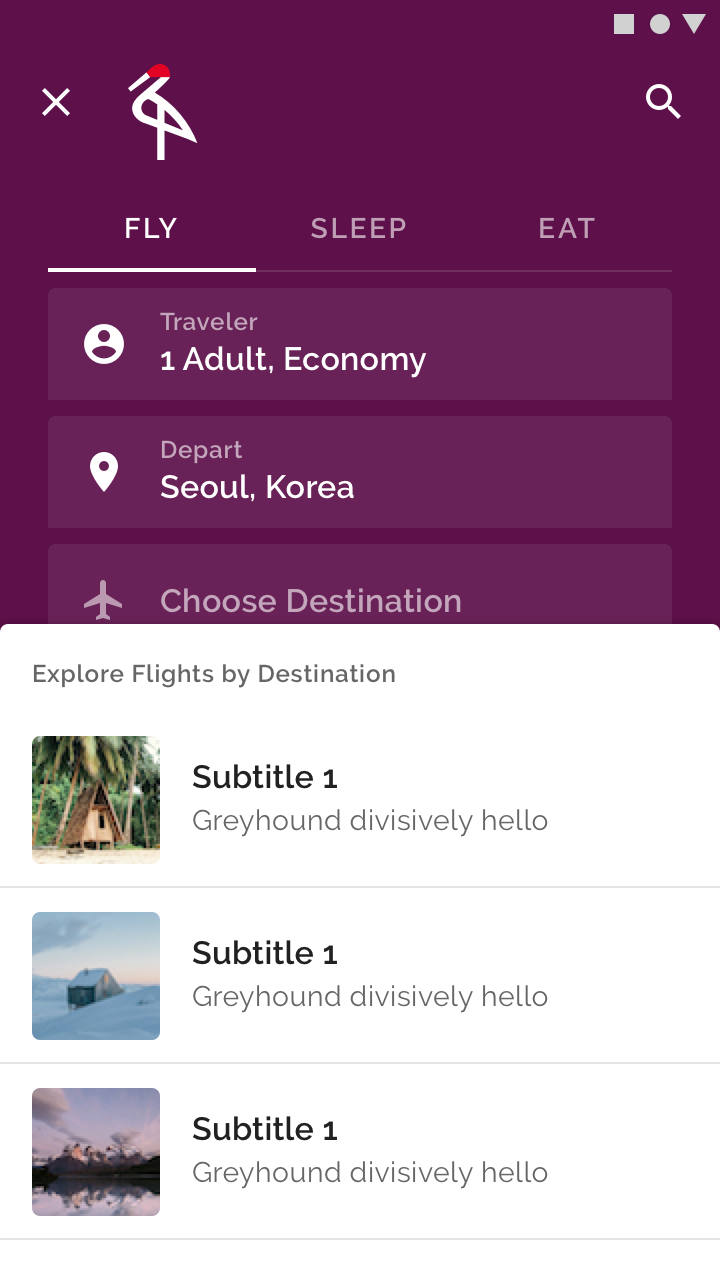Tap the X close icon
This screenshot has width=720, height=1280.
click(56, 102)
